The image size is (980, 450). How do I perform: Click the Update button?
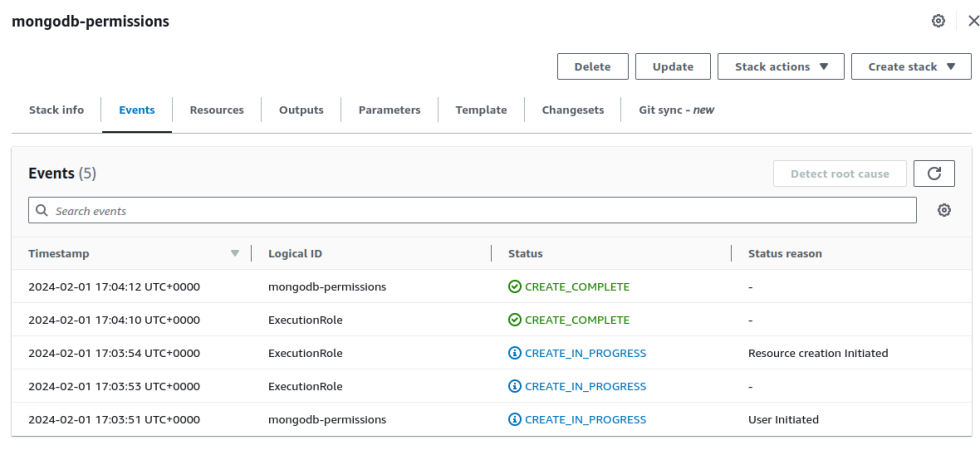click(672, 66)
